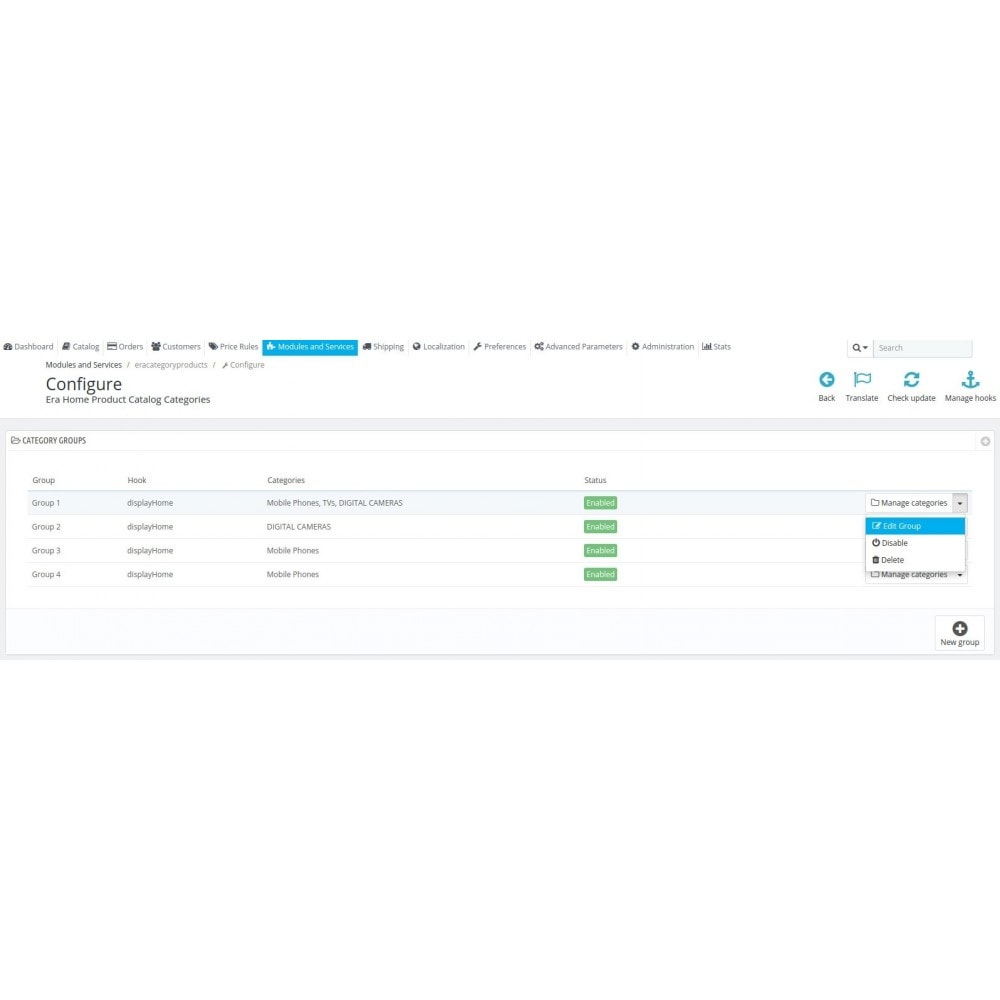Add a New group

coord(959,633)
